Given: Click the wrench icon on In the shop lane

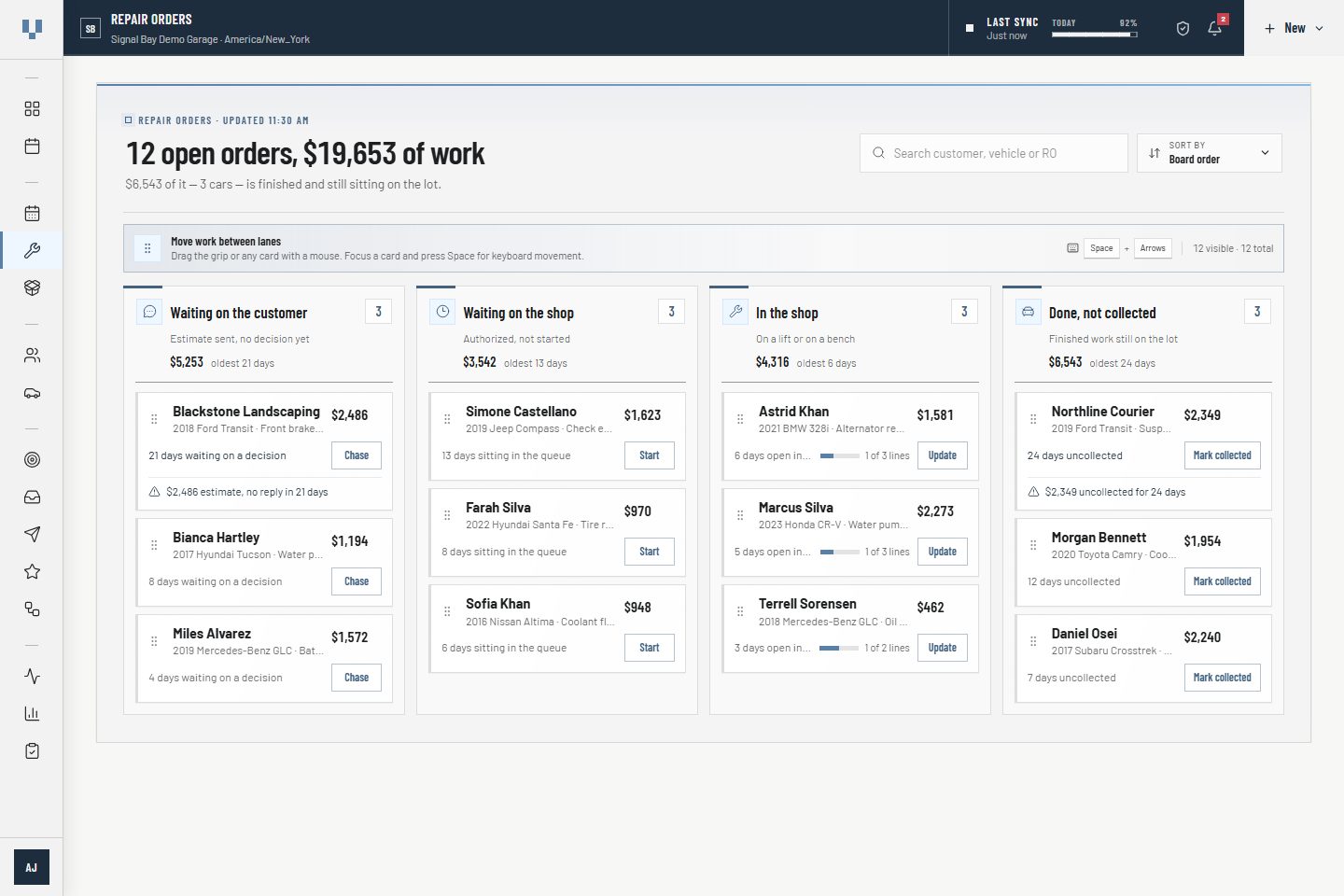Looking at the screenshot, I should pyautogui.click(x=735, y=312).
